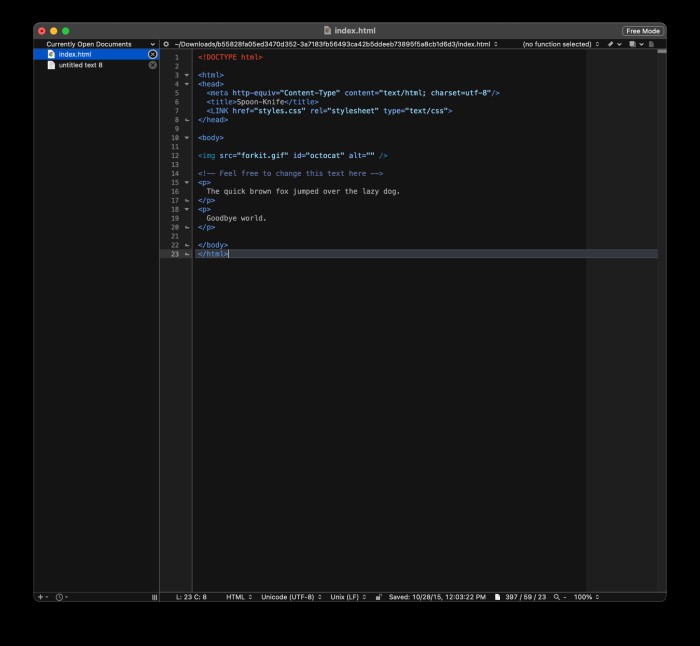Open the Unicode (UTF-8) encoding dropdown
Viewport: 700px width, 646px height.
point(290,597)
